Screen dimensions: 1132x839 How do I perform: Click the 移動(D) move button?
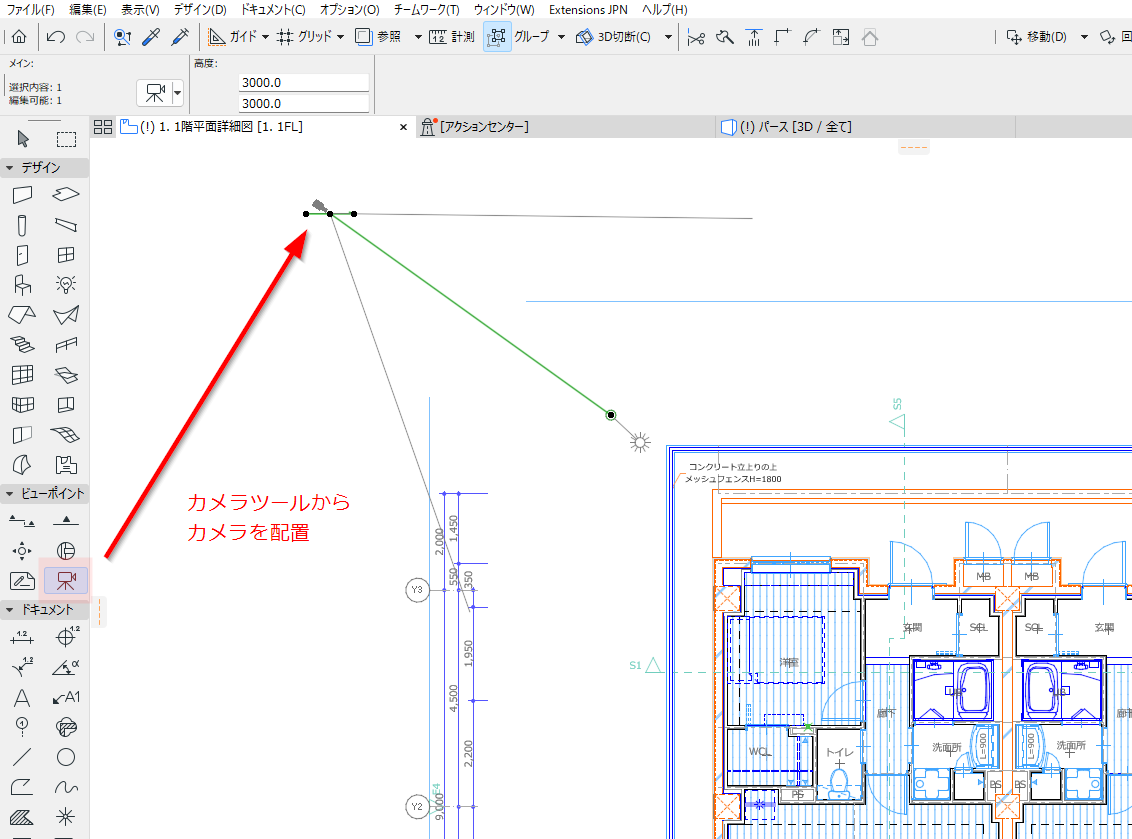coord(1037,36)
